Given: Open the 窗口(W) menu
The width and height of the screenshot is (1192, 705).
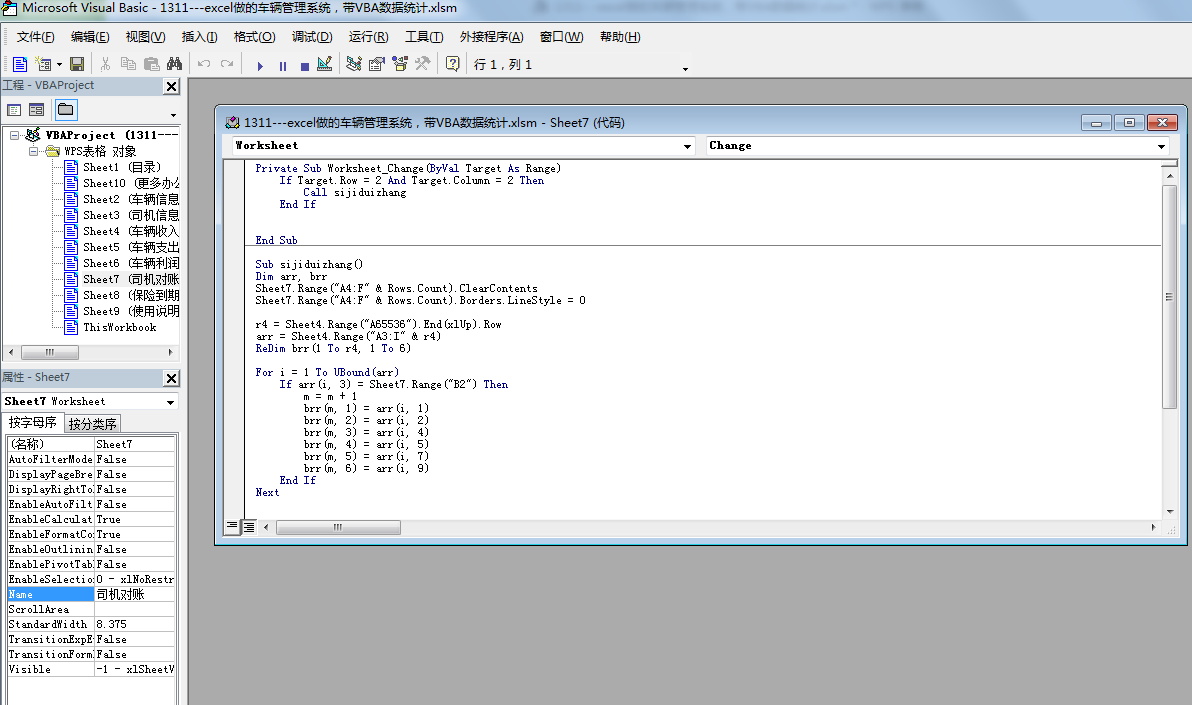Looking at the screenshot, I should click(561, 37).
